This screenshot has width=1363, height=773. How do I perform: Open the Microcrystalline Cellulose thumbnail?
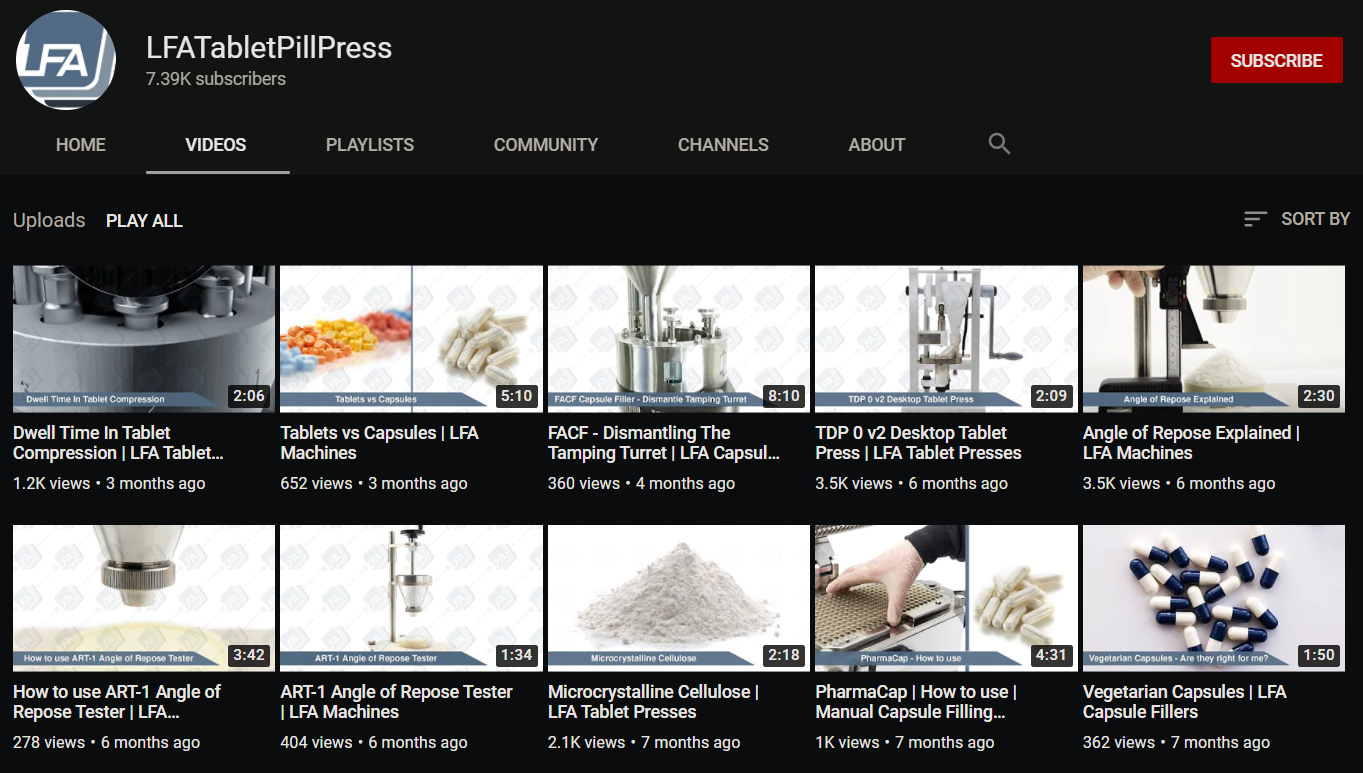679,598
